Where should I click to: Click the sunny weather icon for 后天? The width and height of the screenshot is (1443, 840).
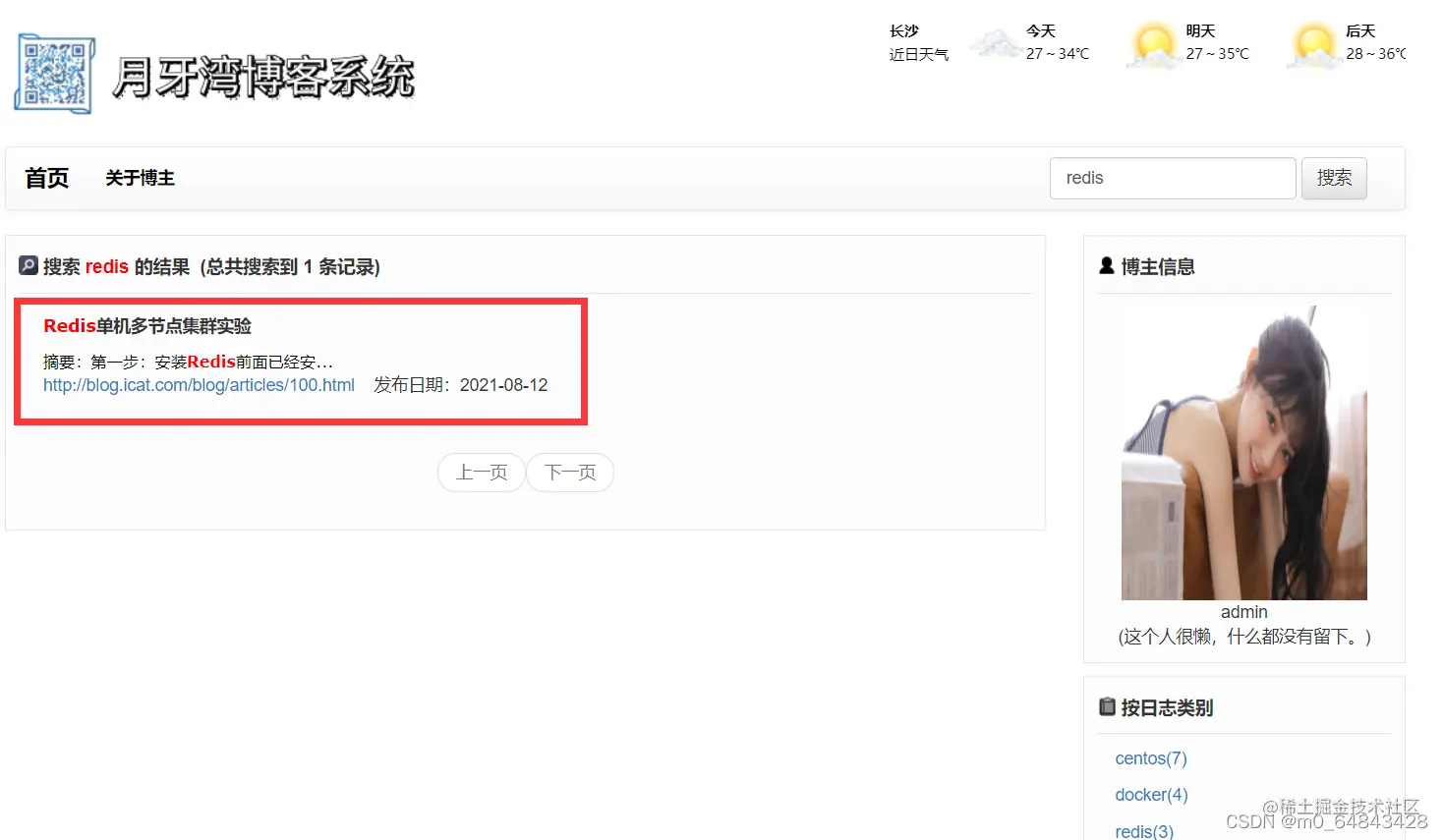(x=1314, y=44)
